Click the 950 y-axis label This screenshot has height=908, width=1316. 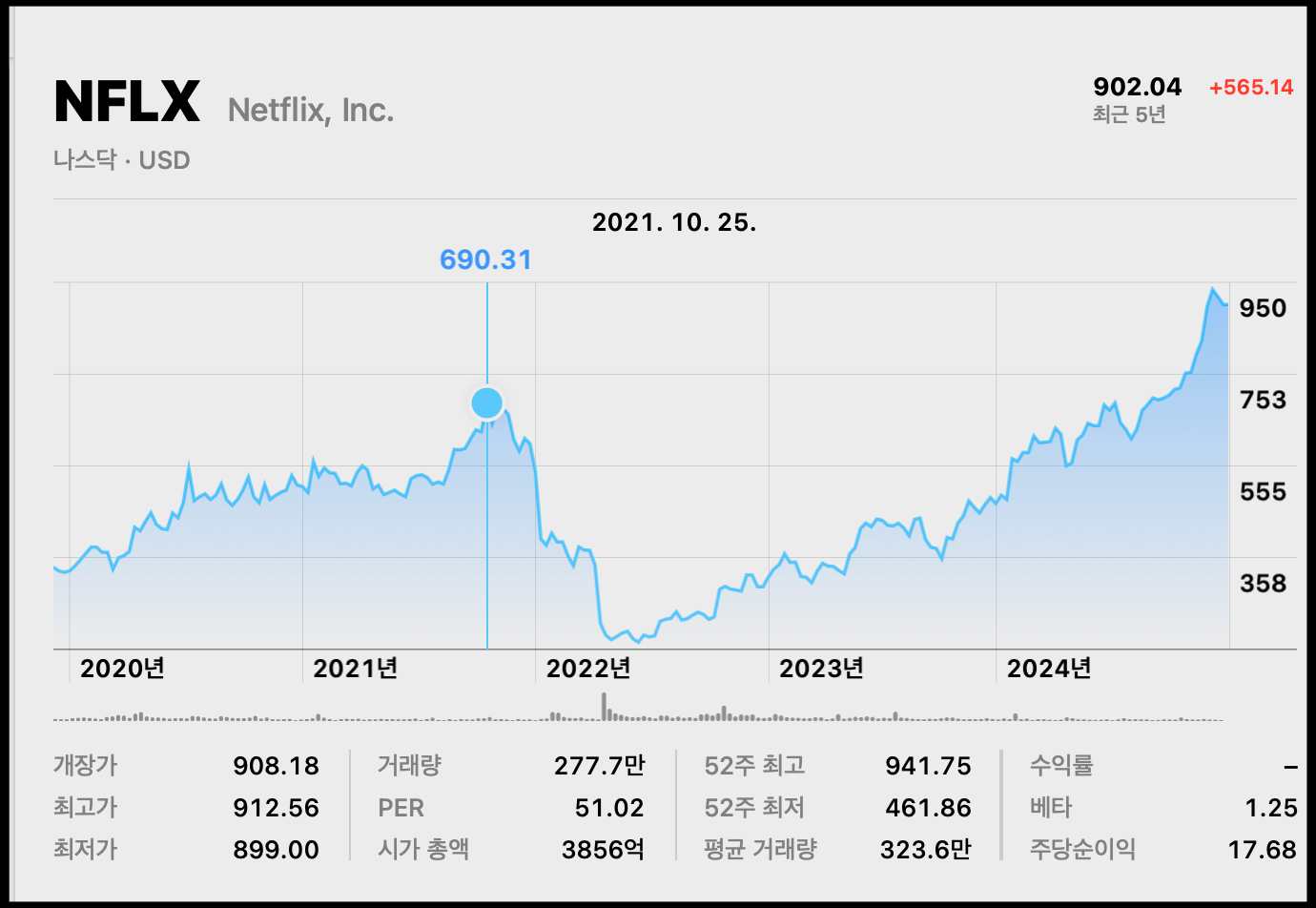pos(1263,308)
